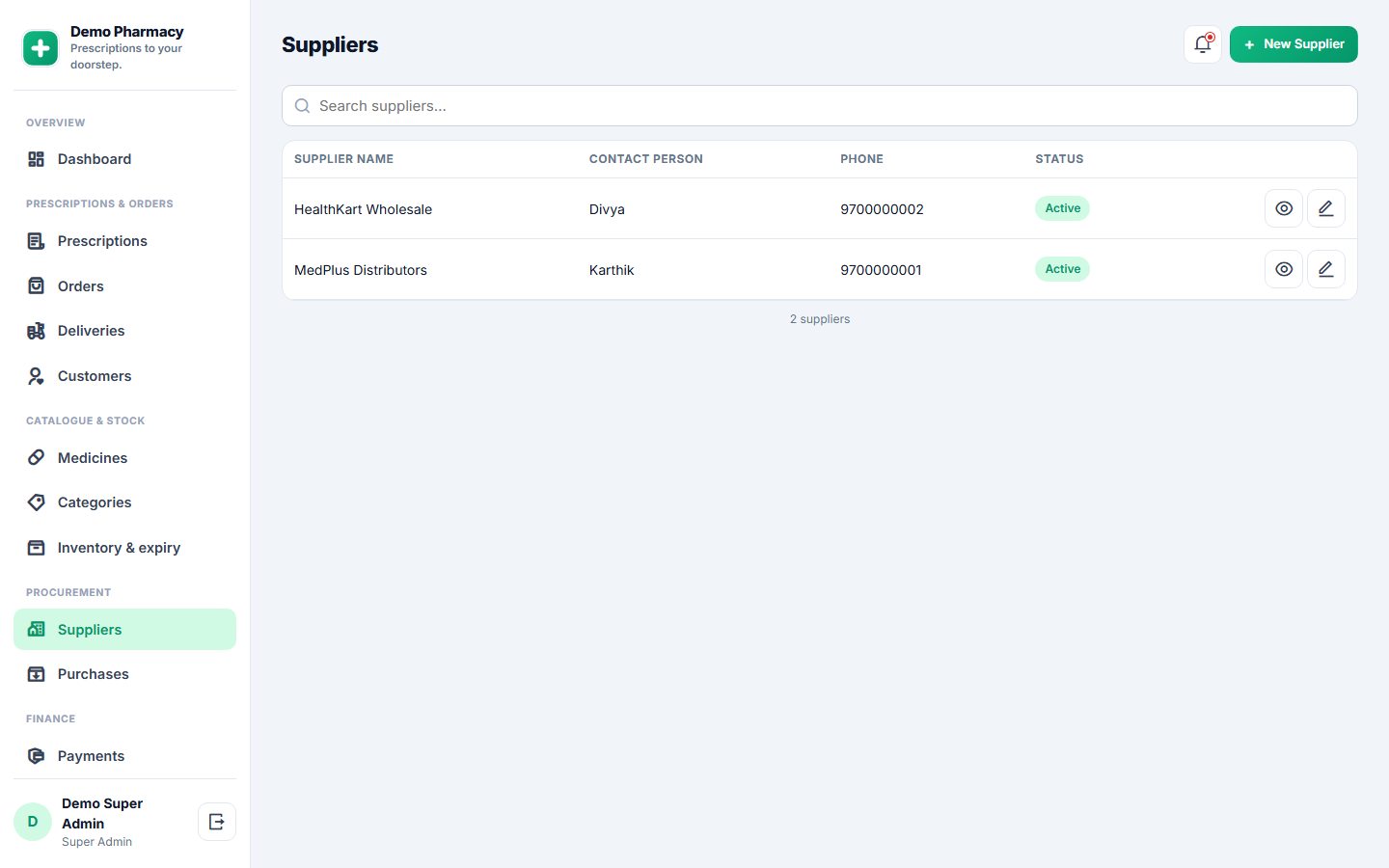Select MedPlus Distributors supplier name
The width and height of the screenshot is (1389, 868).
click(x=361, y=270)
